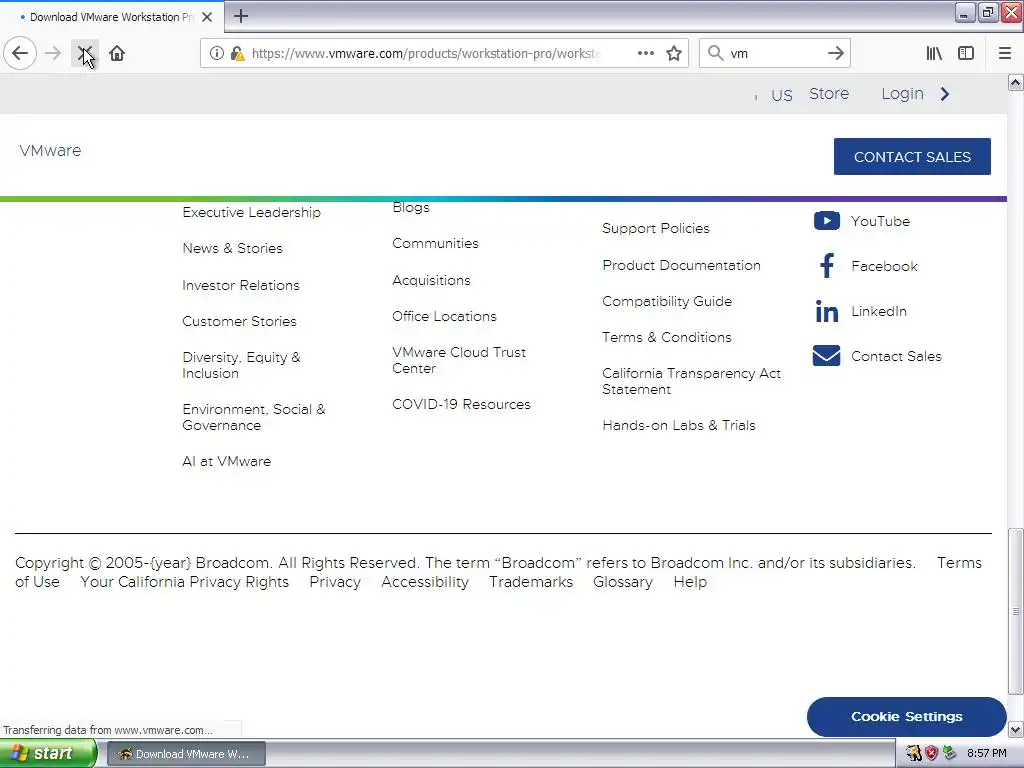Viewport: 1024px width, 768px height.
Task: Click the Login link
Action: click(902, 93)
